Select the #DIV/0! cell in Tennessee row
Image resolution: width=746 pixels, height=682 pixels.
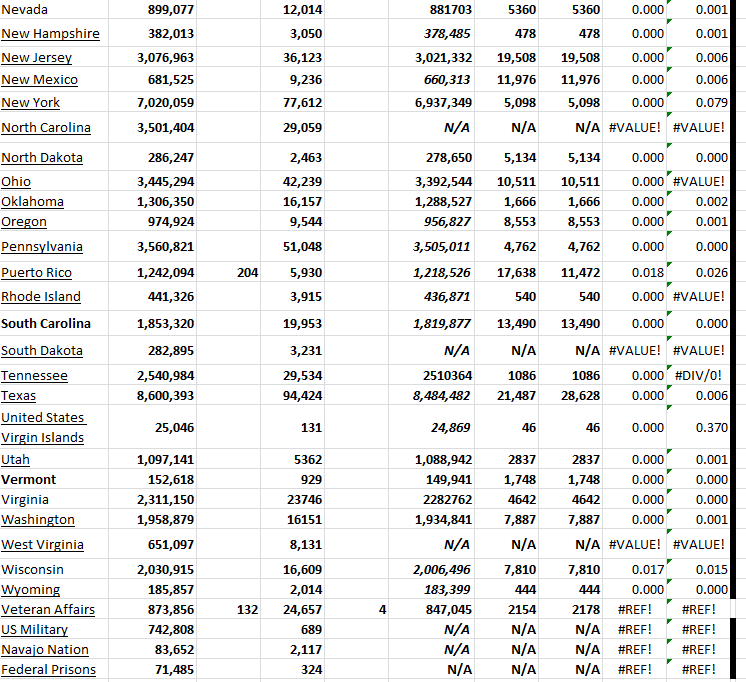tap(698, 376)
